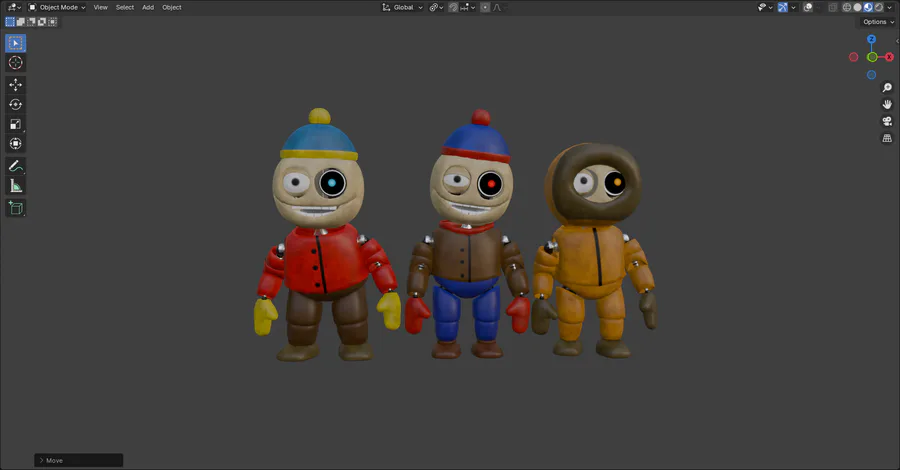The width and height of the screenshot is (900, 470).
Task: Toggle viewport gizmos display
Action: point(783,7)
